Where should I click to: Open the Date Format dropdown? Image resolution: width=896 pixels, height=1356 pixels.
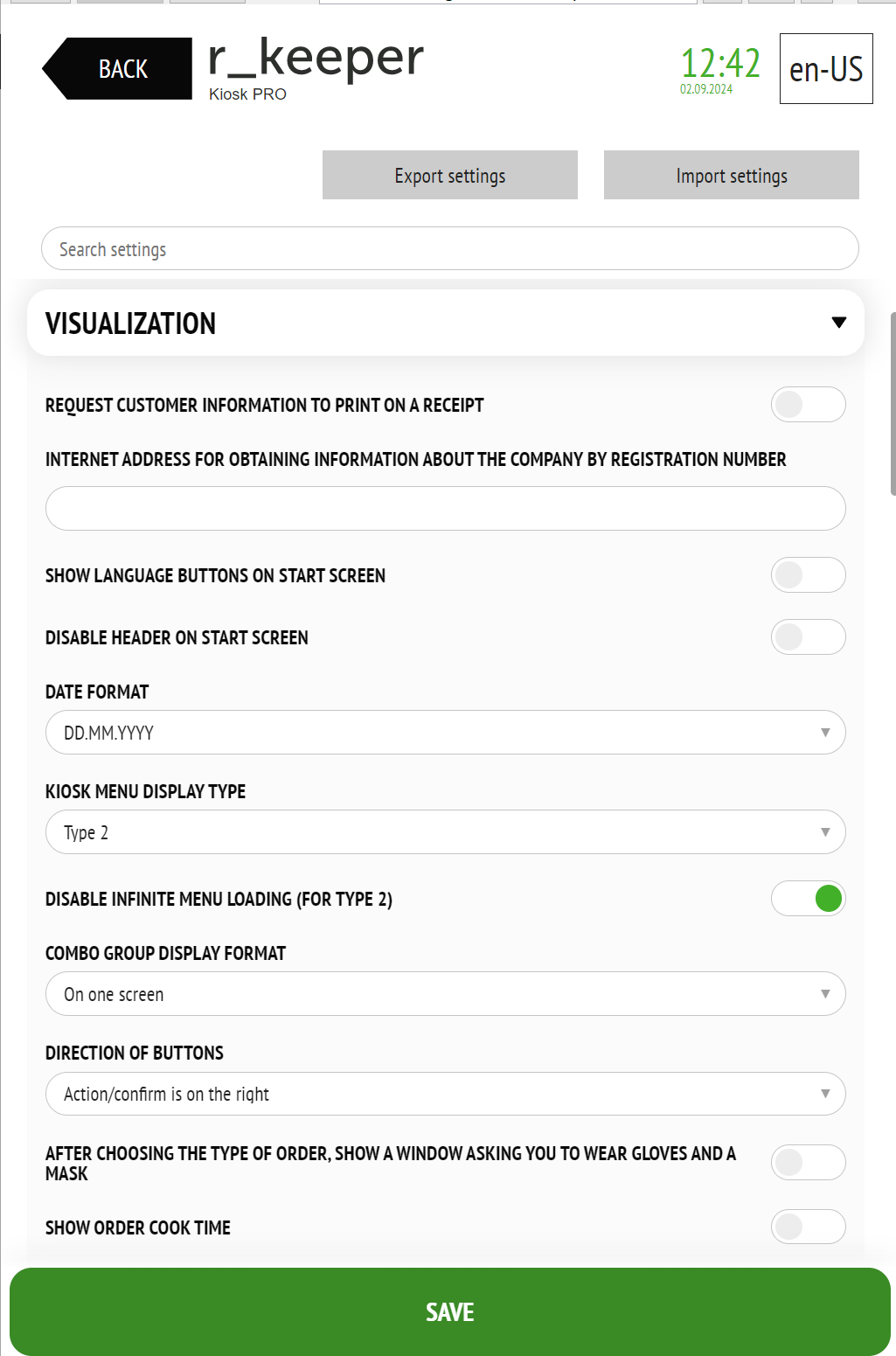446,733
